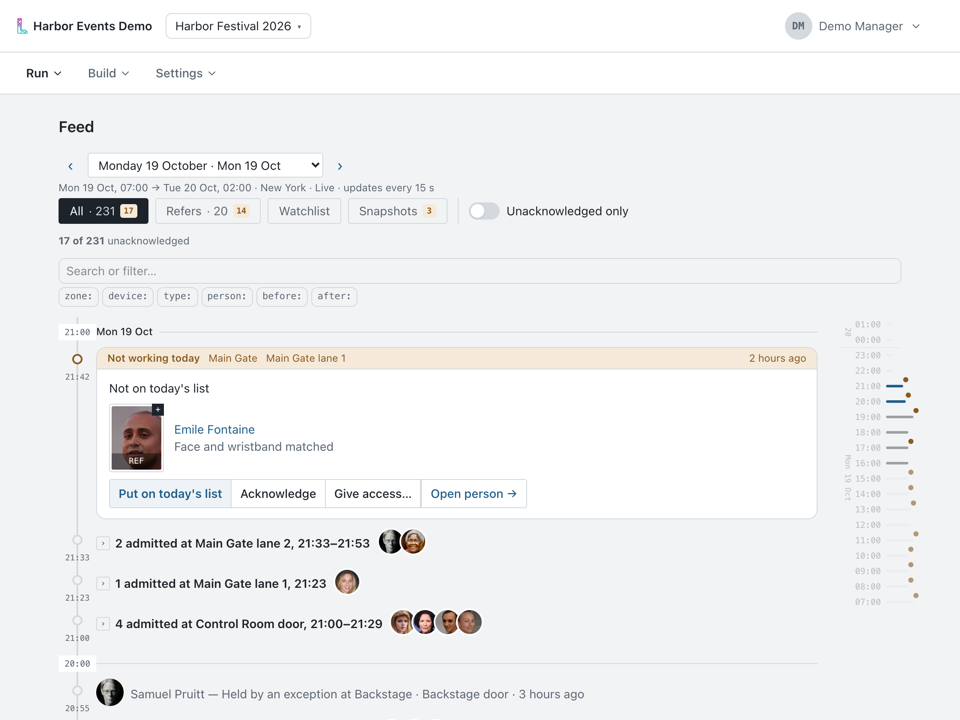Open the Harbor Festival 2026 event selector
This screenshot has width=960, height=720.
[x=238, y=26]
